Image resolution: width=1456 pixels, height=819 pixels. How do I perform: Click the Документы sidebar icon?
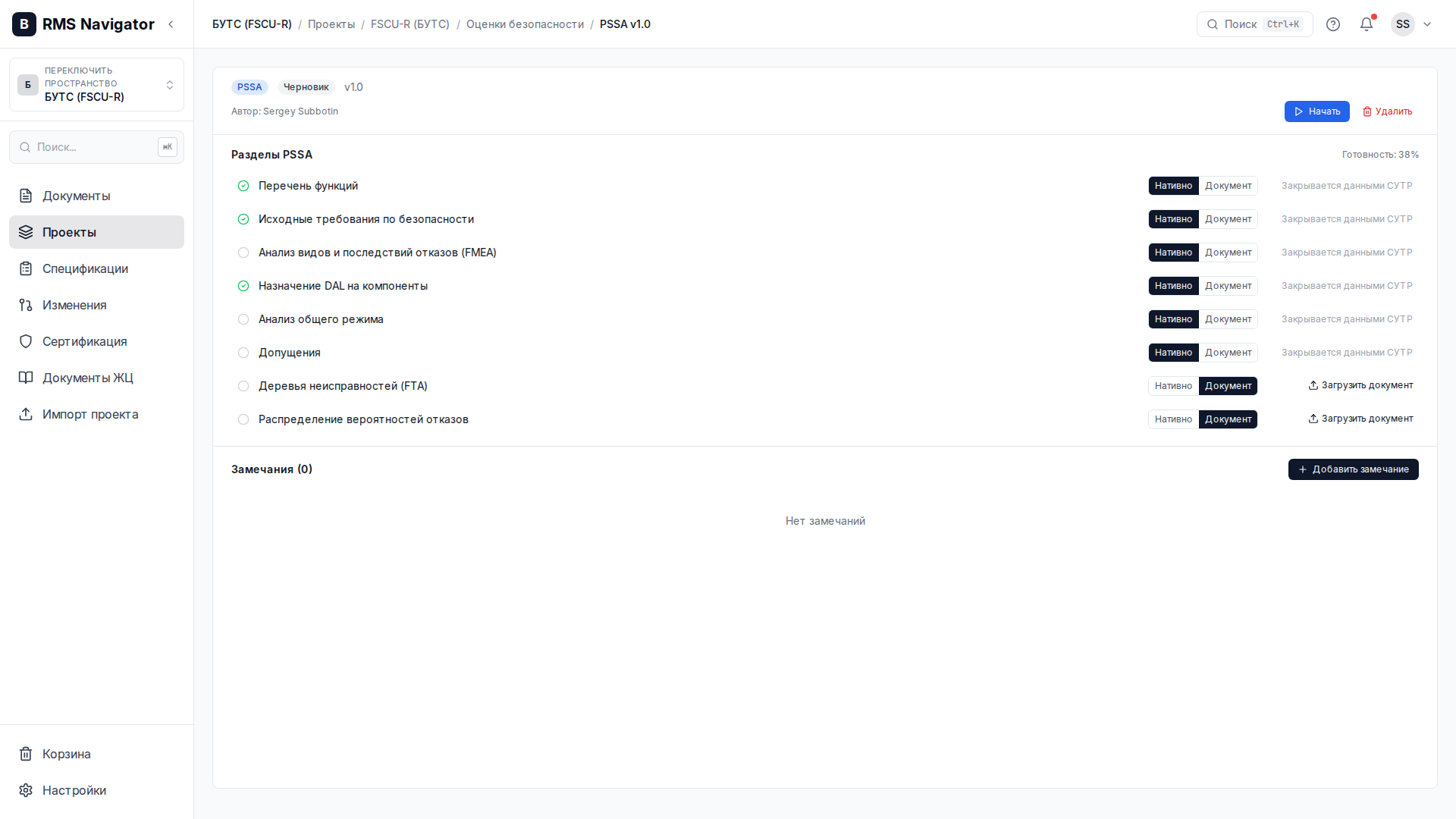(26, 196)
